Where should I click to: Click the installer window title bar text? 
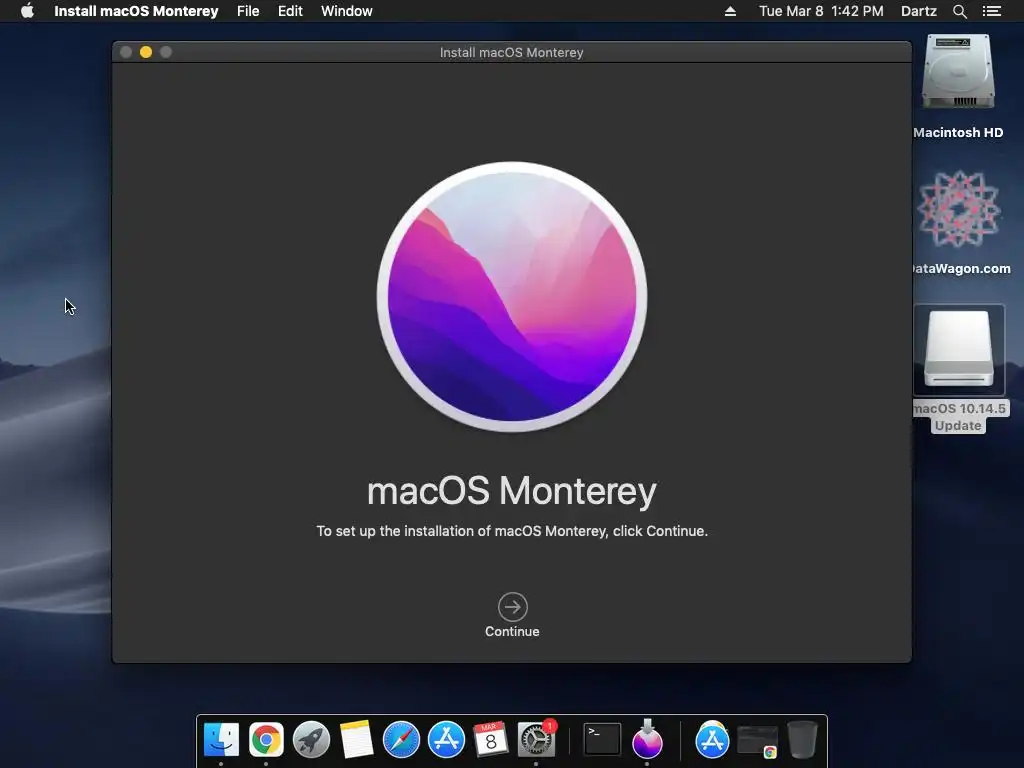coord(511,52)
